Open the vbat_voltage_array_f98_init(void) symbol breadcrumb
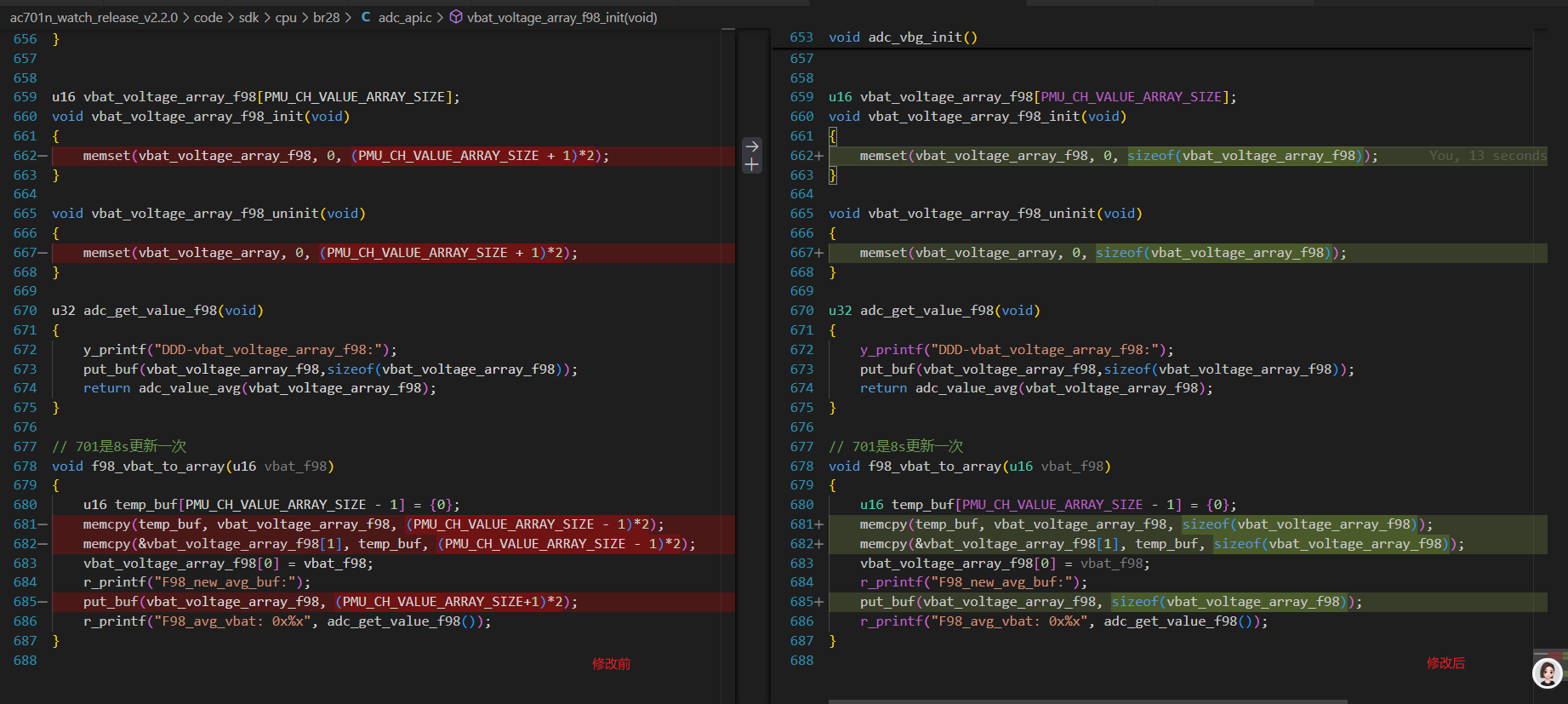This screenshot has width=1568, height=704. tap(562, 17)
